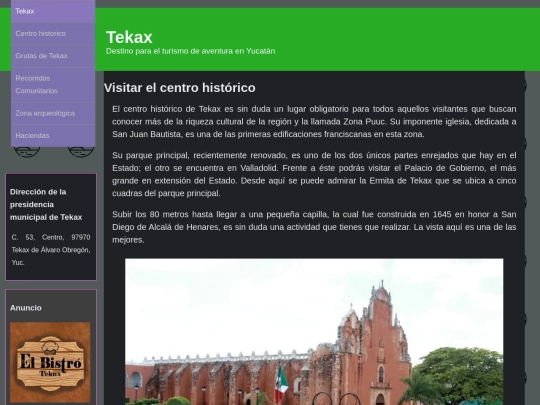Image resolution: width=540 pixels, height=405 pixels.
Task: Click the Anuncio heading
Action: [26, 308]
